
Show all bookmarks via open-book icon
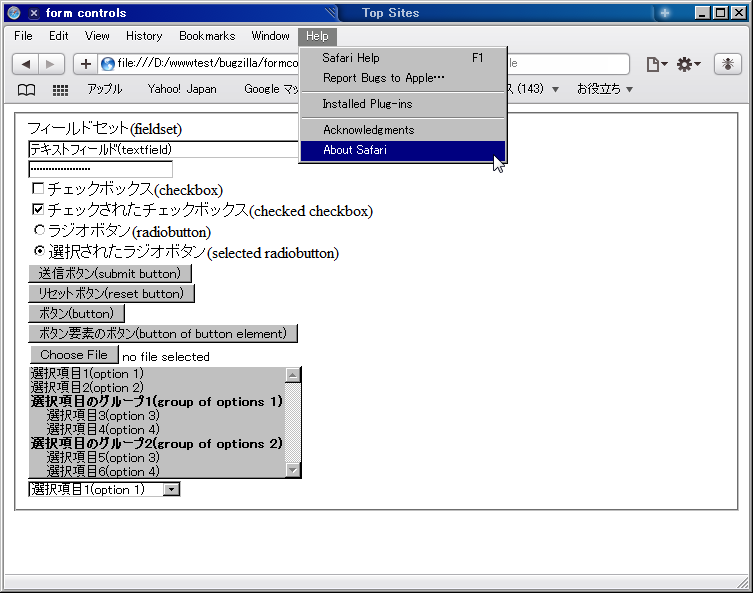[26, 89]
